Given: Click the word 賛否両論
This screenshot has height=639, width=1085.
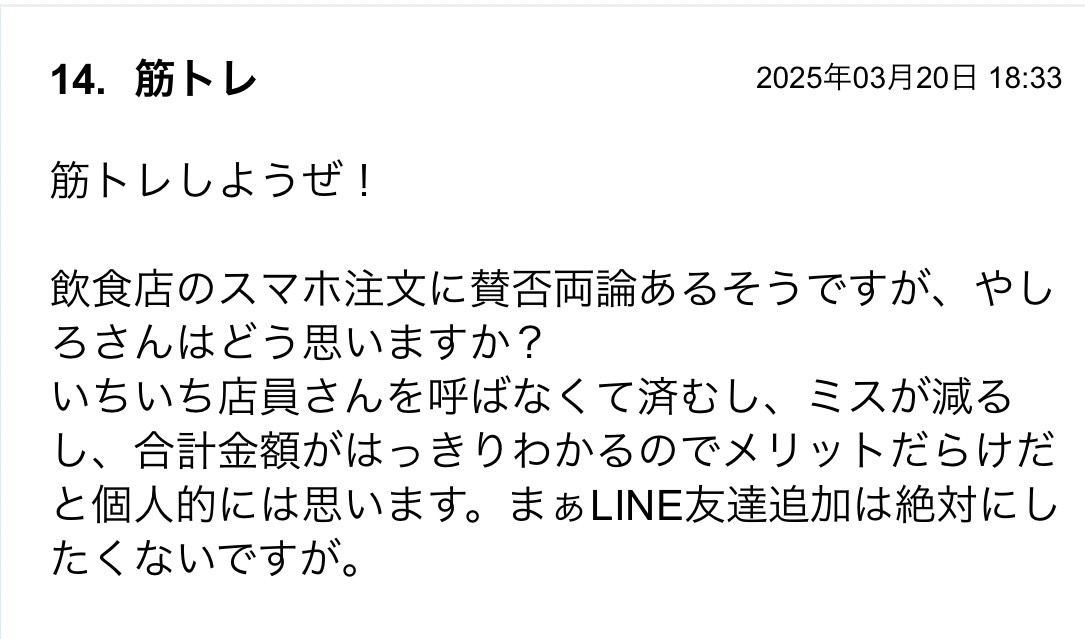Looking at the screenshot, I should click(552, 289).
